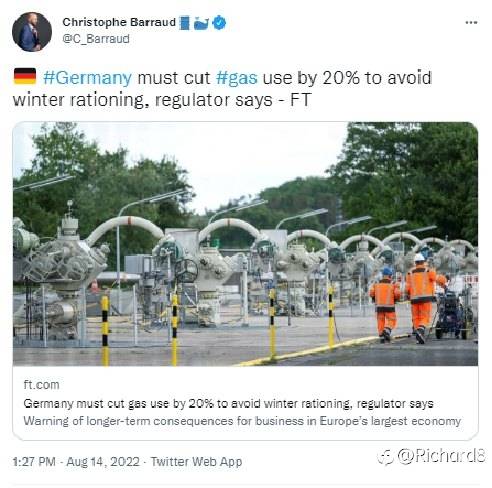The image size is (492, 488).
Task: Open Christophe Barraud's profile avatar
Action: point(32,32)
